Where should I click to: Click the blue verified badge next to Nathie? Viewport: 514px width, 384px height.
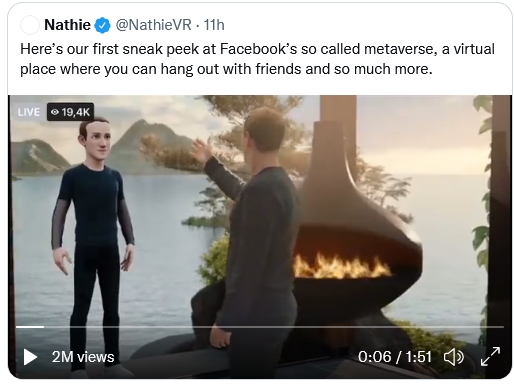tap(102, 25)
